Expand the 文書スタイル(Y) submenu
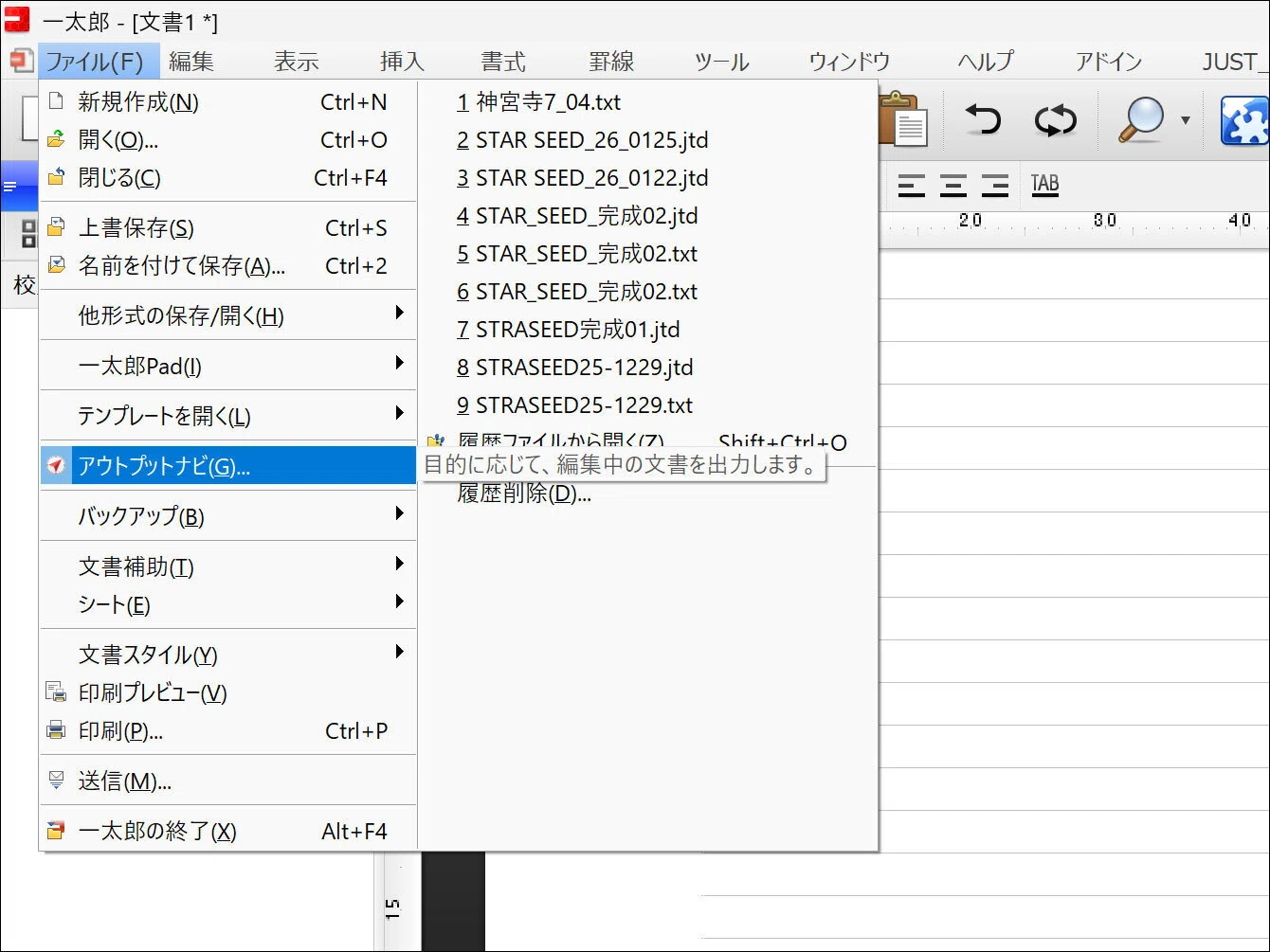 [228, 655]
